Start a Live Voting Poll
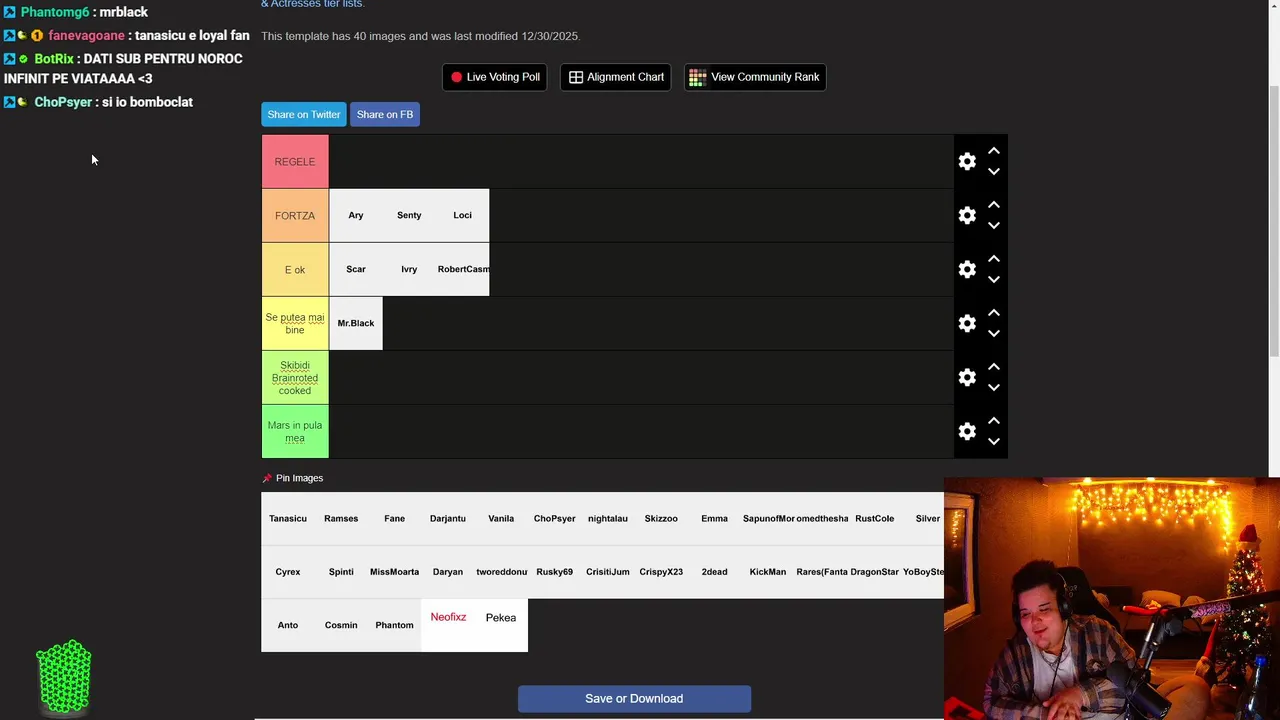1280x720 pixels. point(495,77)
